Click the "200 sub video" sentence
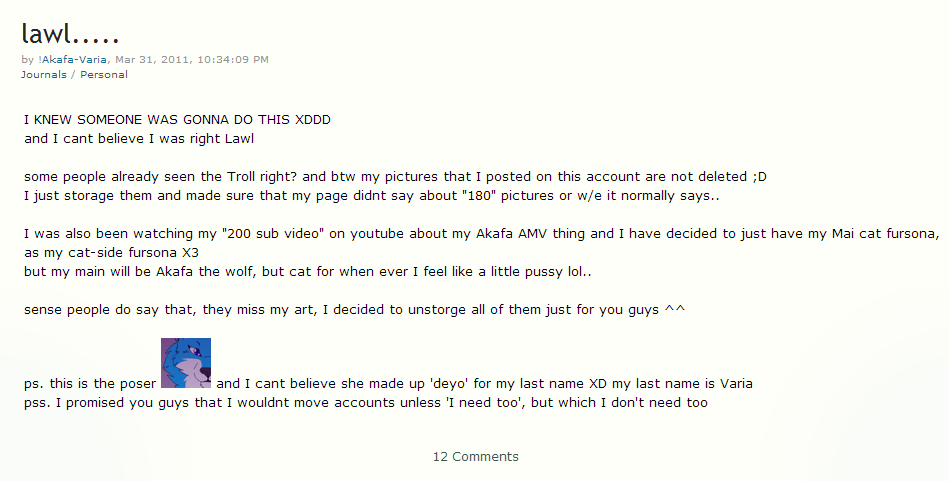This screenshot has height=481, width=949. coord(480,234)
